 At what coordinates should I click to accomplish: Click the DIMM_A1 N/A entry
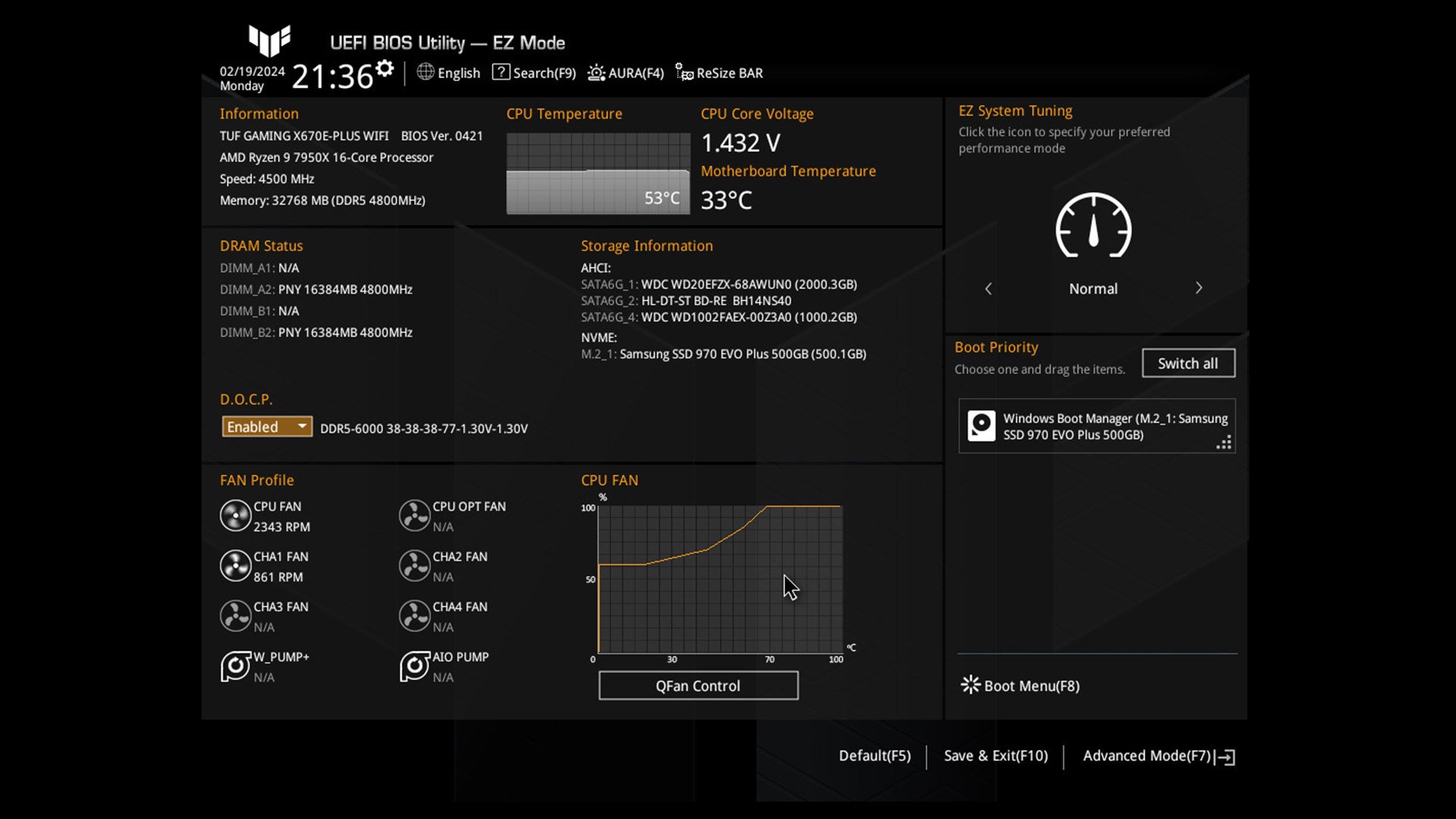[259, 268]
